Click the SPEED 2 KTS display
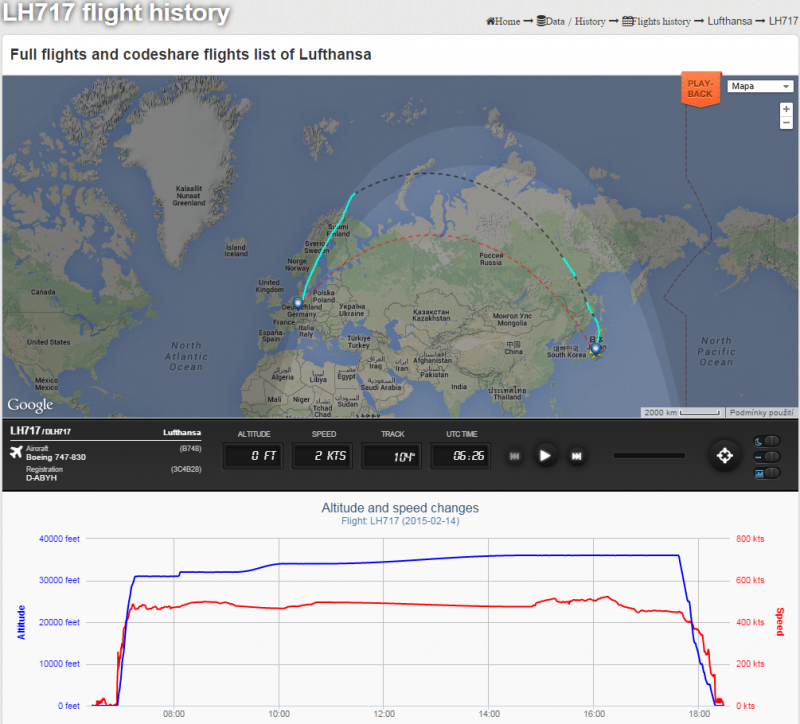This screenshot has height=724, width=800. 322,456
